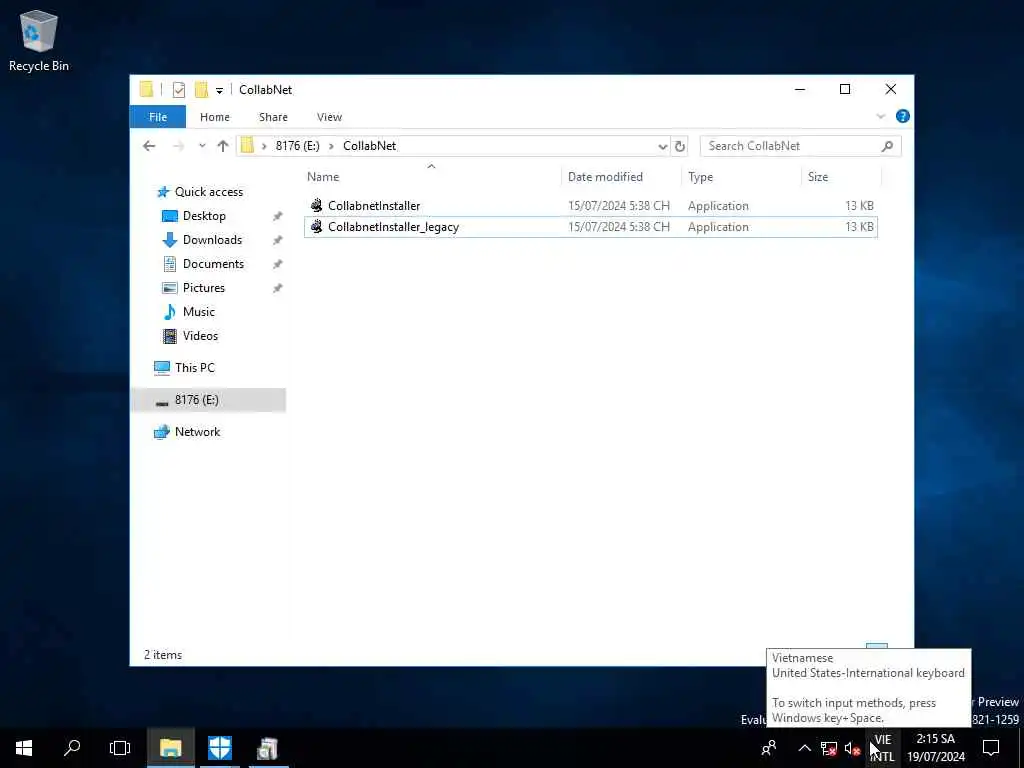The image size is (1024, 768).
Task: Open Downloads in the navigation pane
Action: tap(212, 240)
